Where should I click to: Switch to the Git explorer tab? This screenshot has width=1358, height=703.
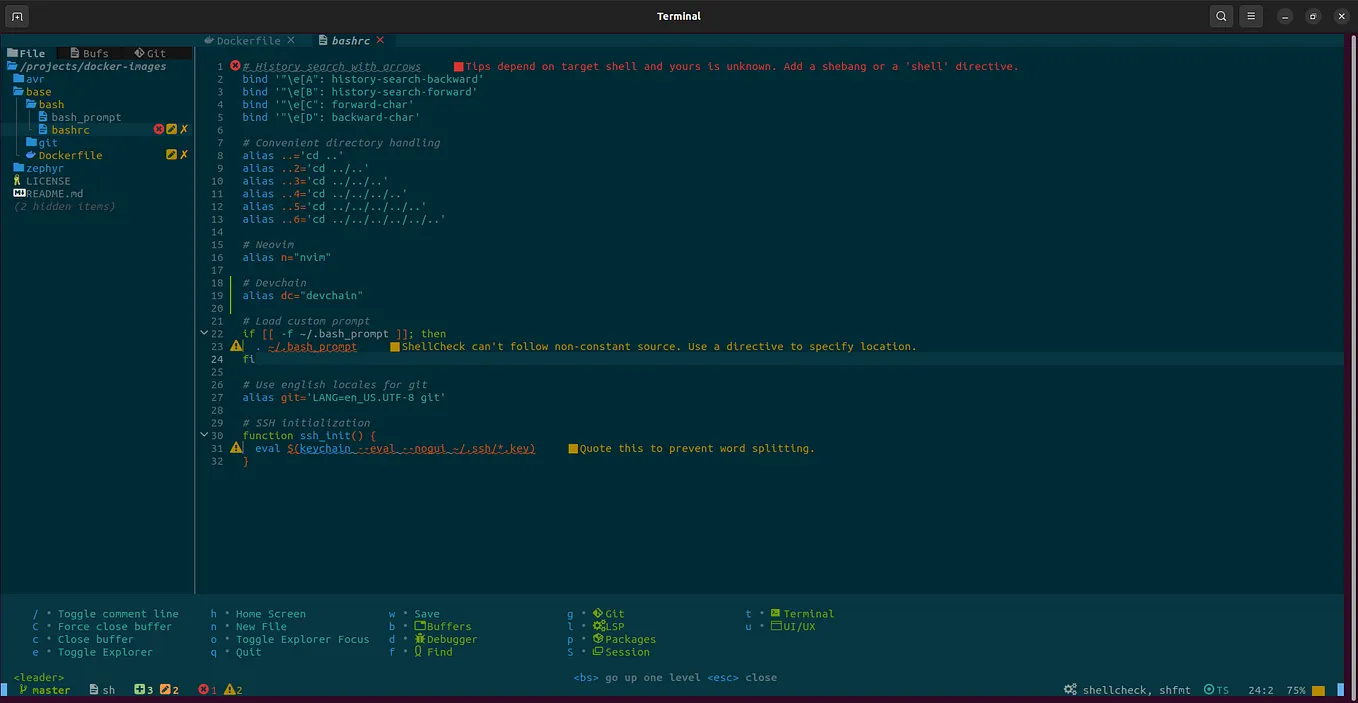pos(151,53)
